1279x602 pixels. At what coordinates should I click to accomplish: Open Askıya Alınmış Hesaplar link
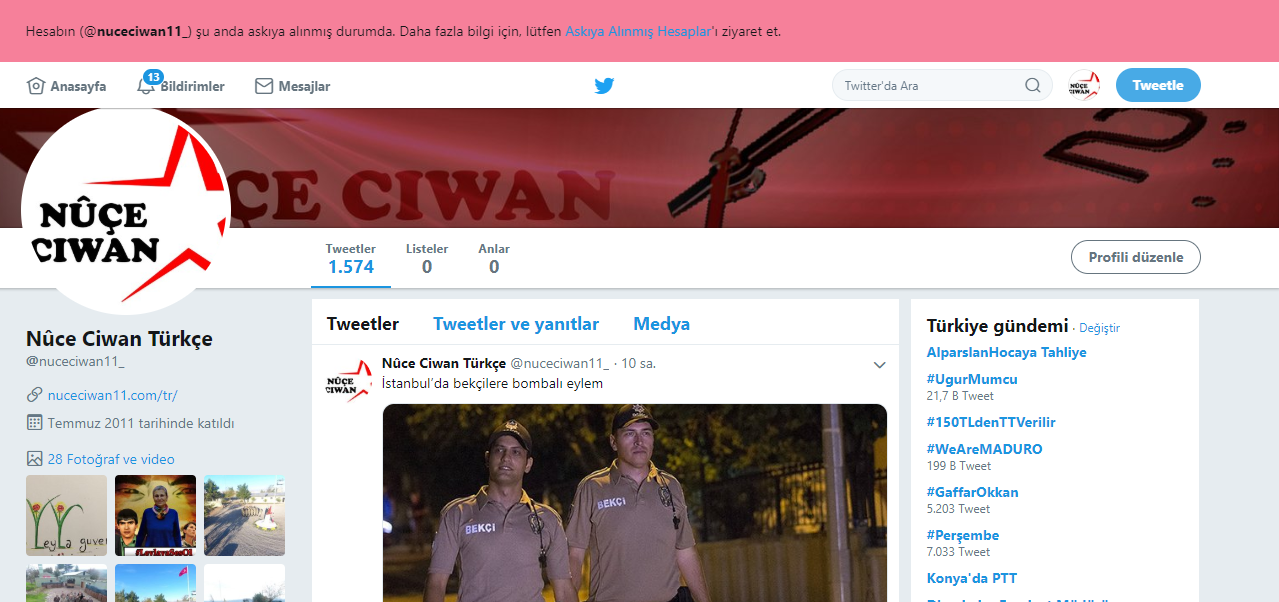pos(637,31)
